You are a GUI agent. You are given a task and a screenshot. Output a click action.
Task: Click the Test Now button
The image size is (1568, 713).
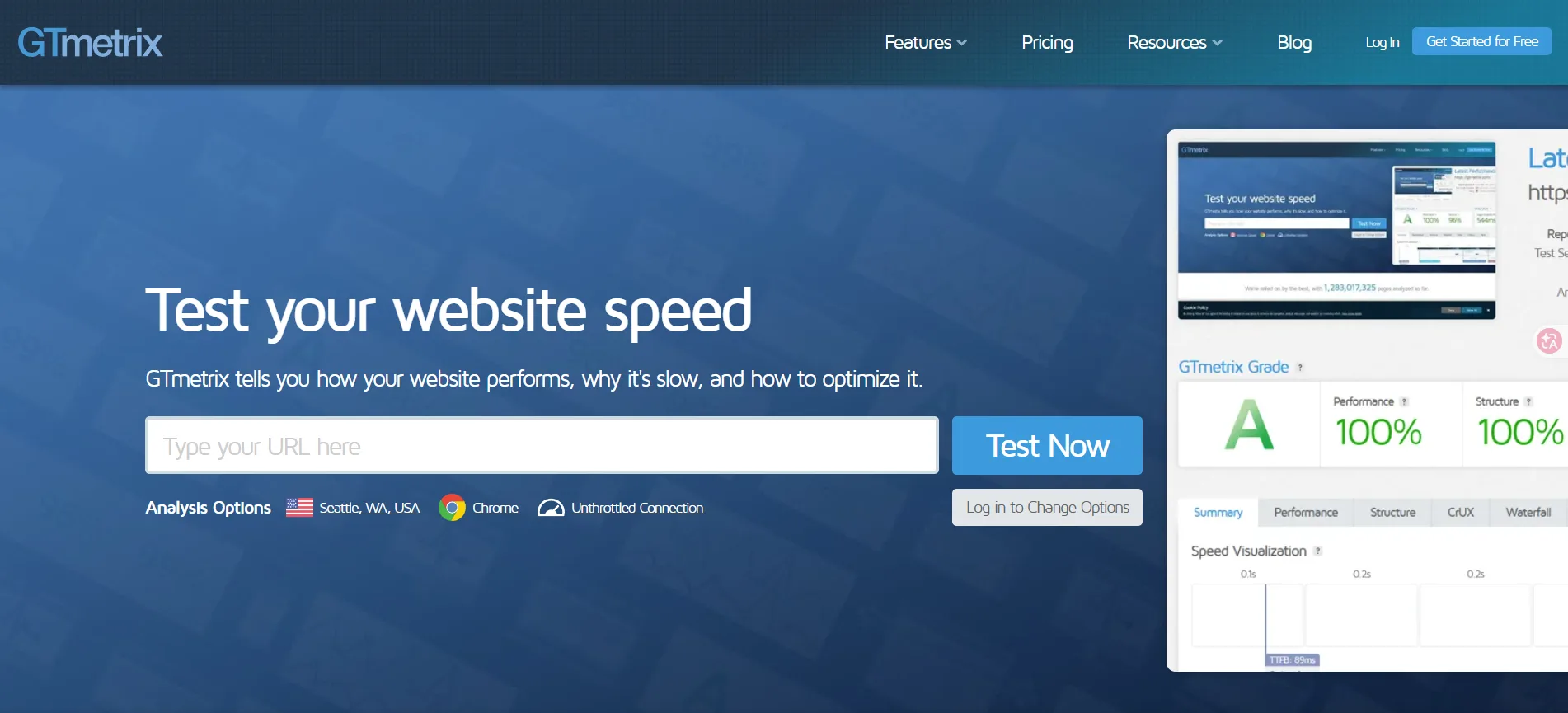click(1047, 445)
